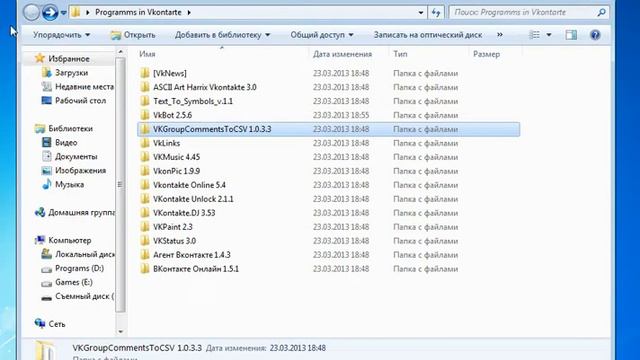
Task: Open the help question mark icon
Action: tap(595, 35)
